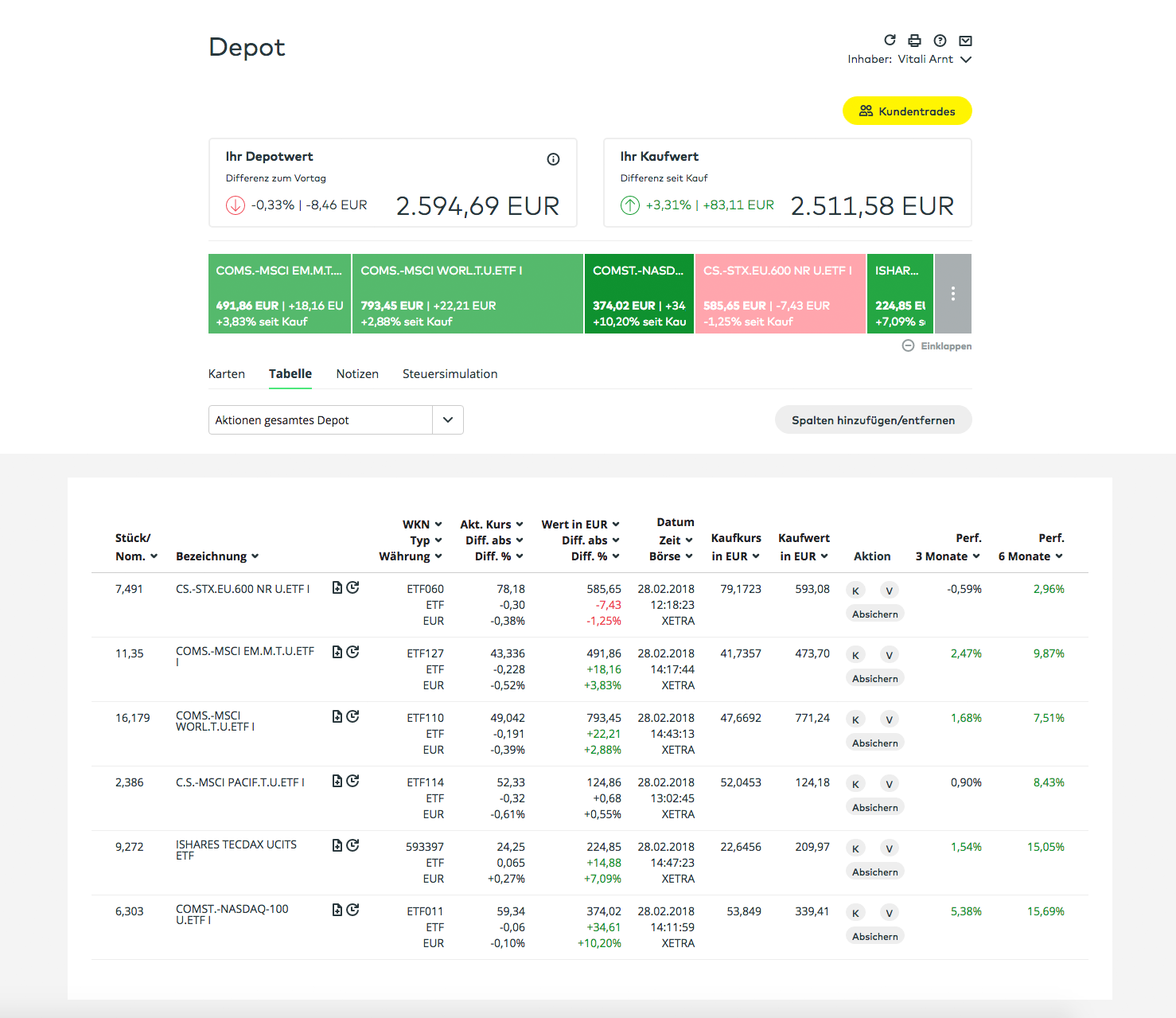Open the Notizen tab

pos(357,374)
